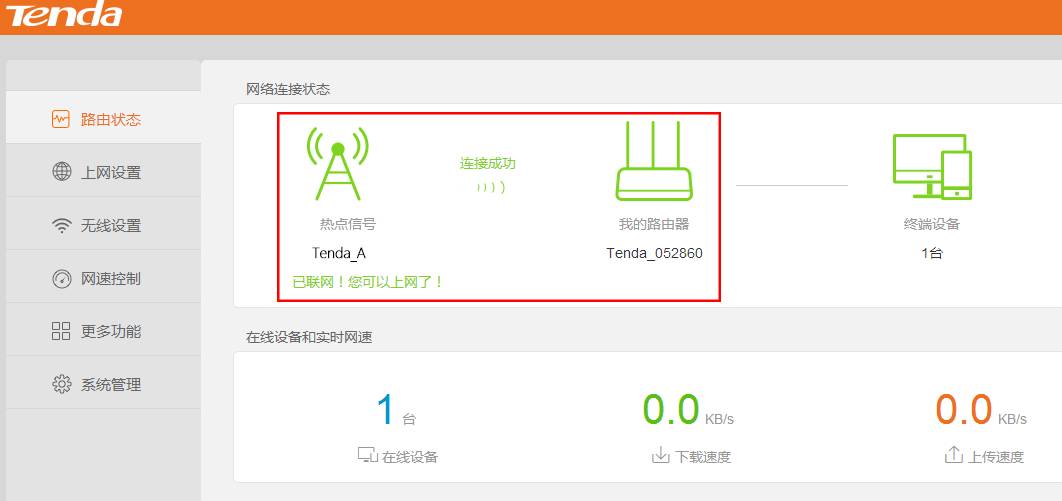Image resolution: width=1062 pixels, height=501 pixels.
Task: Click the gear icon beside 系统管理
Action: click(62, 385)
